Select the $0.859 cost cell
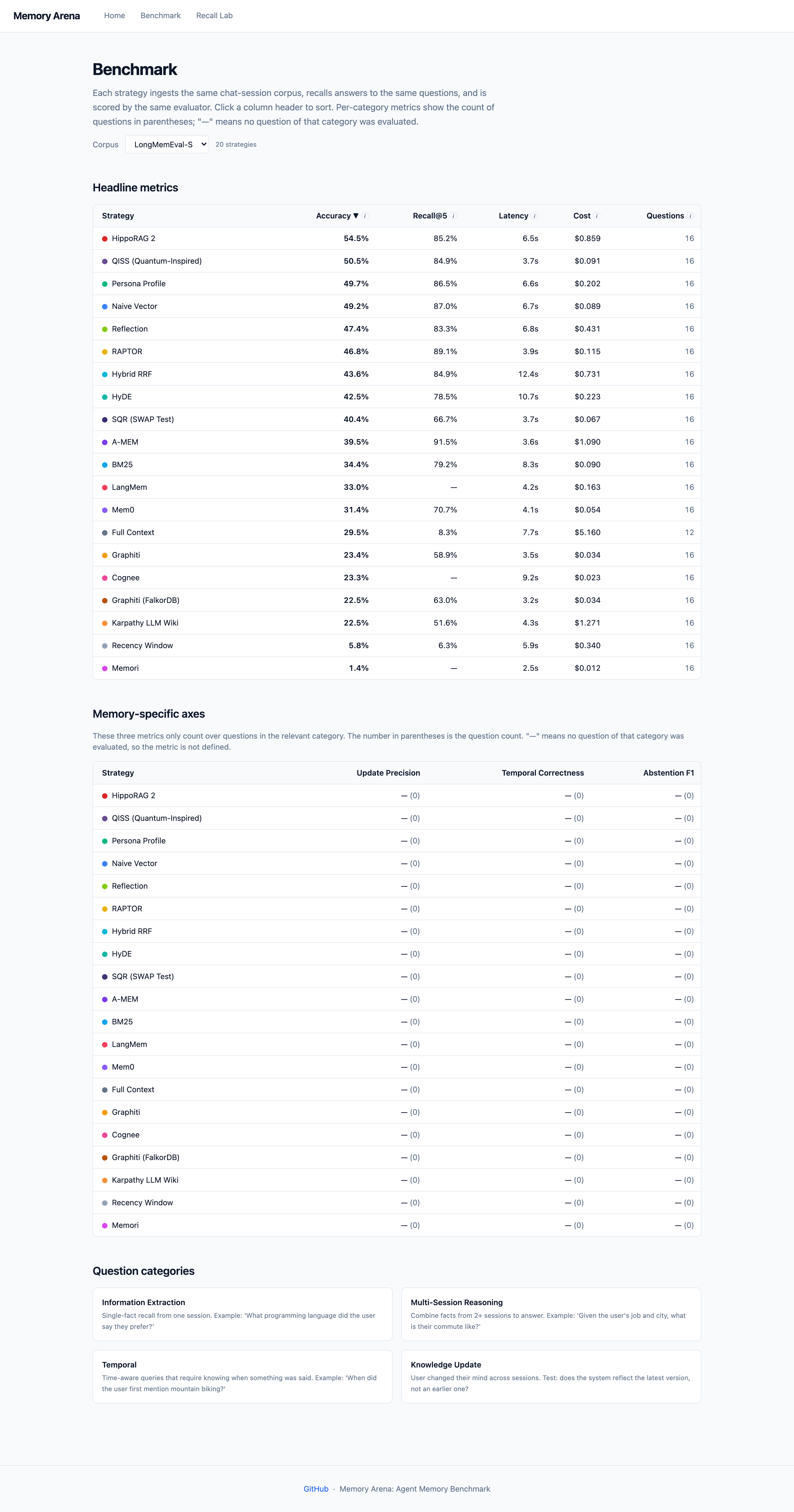The image size is (794, 1512). tap(588, 238)
